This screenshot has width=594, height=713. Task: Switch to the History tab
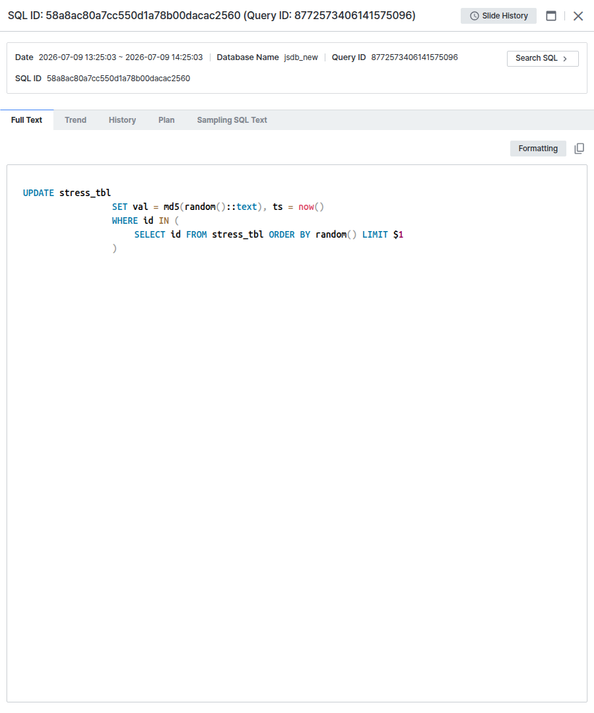[x=122, y=120]
